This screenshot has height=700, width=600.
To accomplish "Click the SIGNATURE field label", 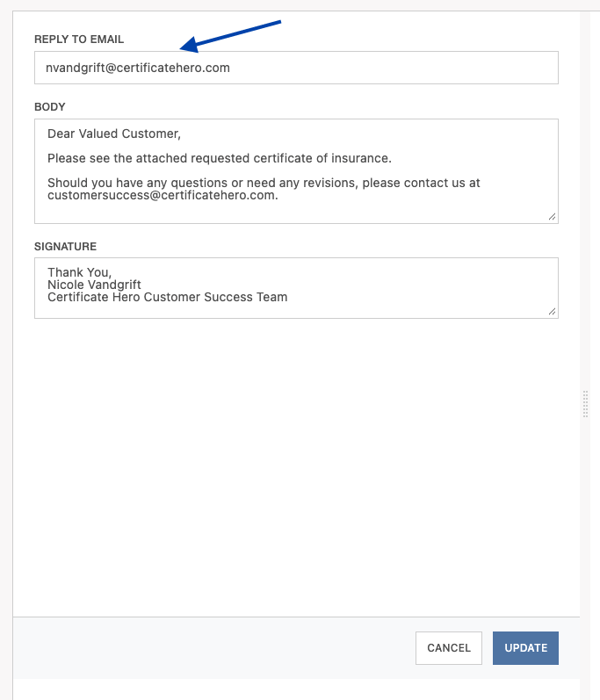I will coord(65,246).
